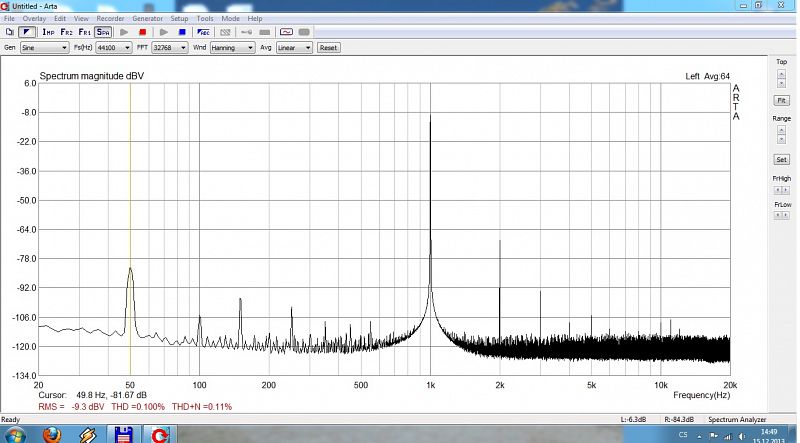Click the gray rectangle device icon

tap(265, 32)
